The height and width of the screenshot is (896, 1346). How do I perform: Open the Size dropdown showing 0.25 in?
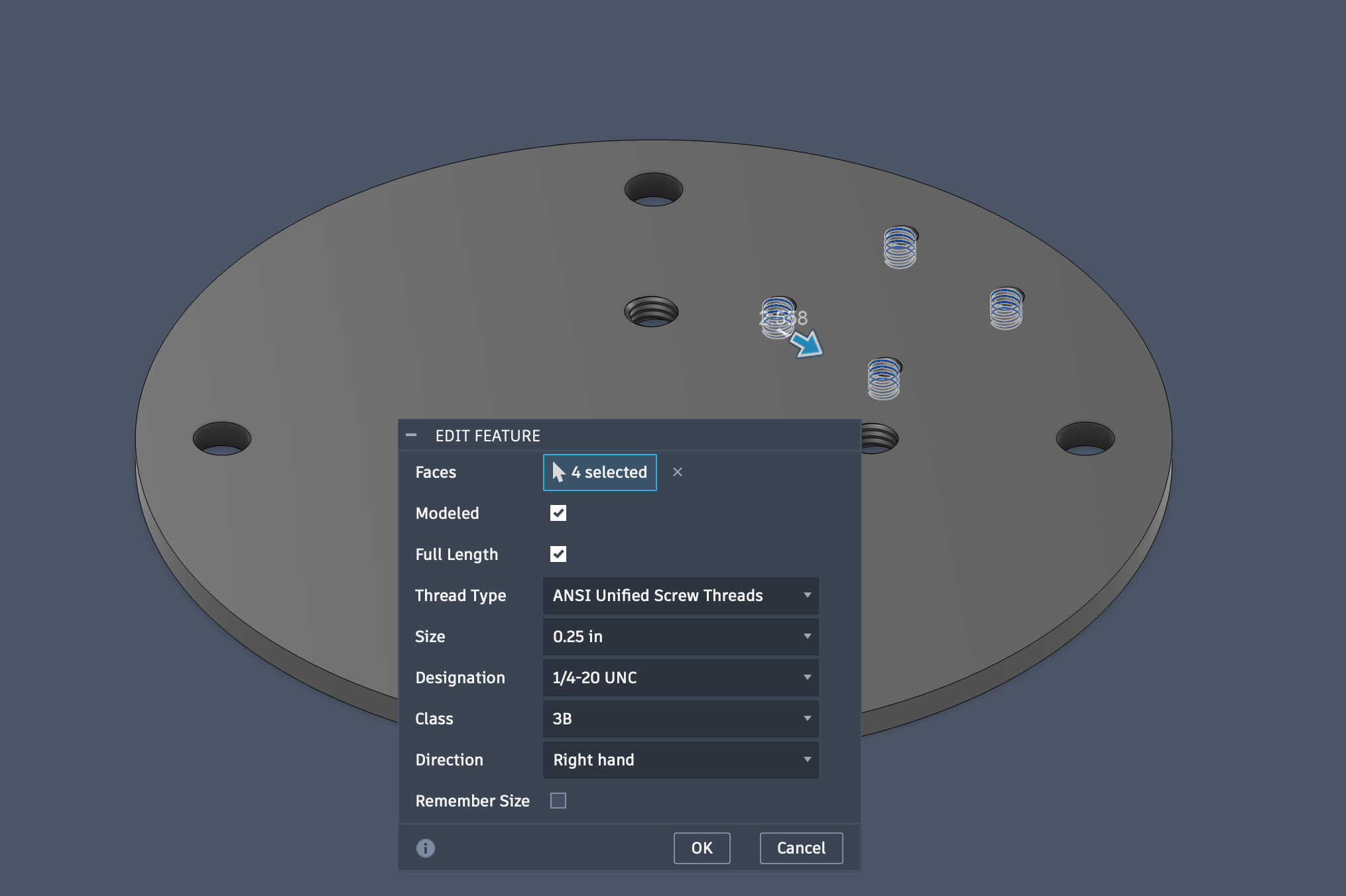[x=680, y=636]
